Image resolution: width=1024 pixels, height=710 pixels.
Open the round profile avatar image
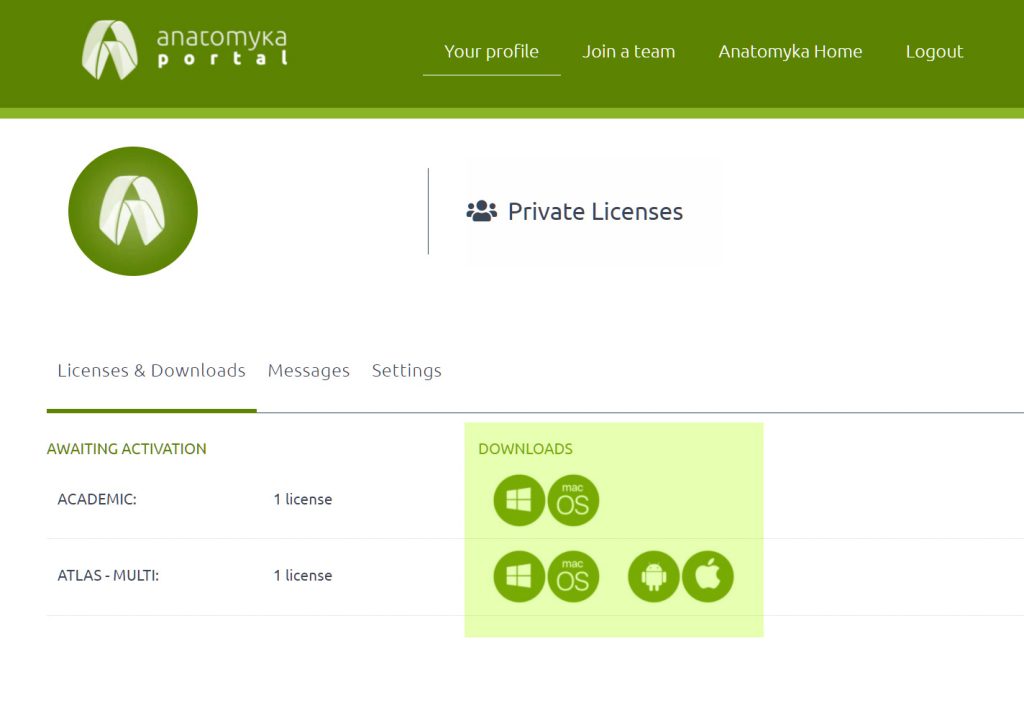pos(133,211)
